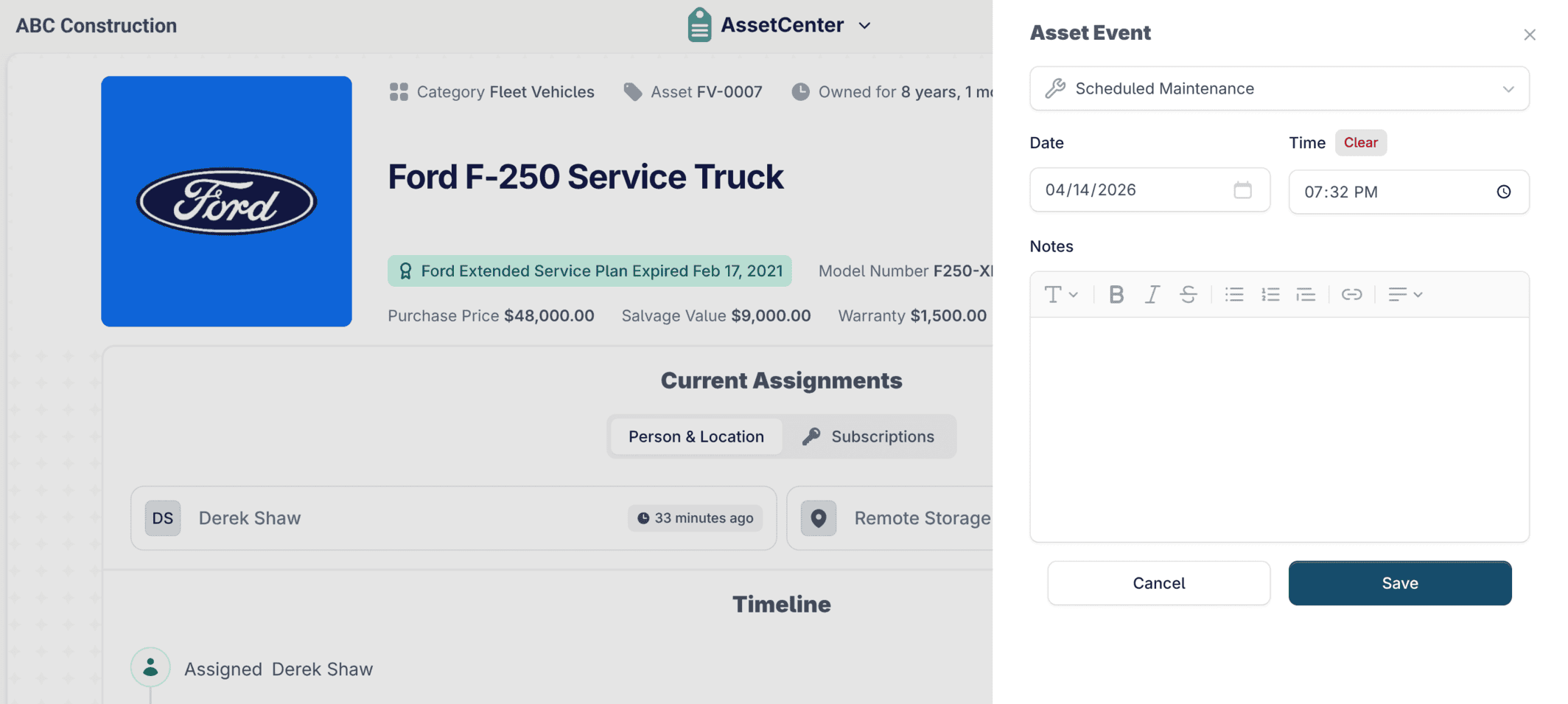This screenshot has height=704, width=1568.
Task: Insert a bulleted list in Notes
Action: click(x=1234, y=295)
